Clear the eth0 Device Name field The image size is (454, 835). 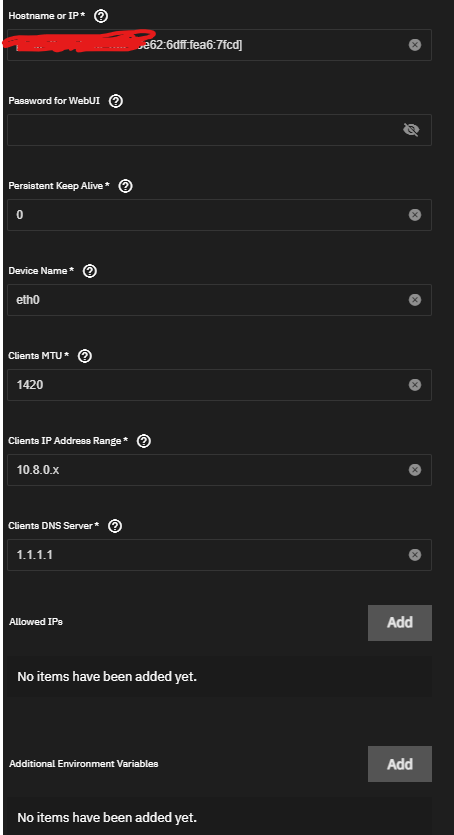(415, 300)
